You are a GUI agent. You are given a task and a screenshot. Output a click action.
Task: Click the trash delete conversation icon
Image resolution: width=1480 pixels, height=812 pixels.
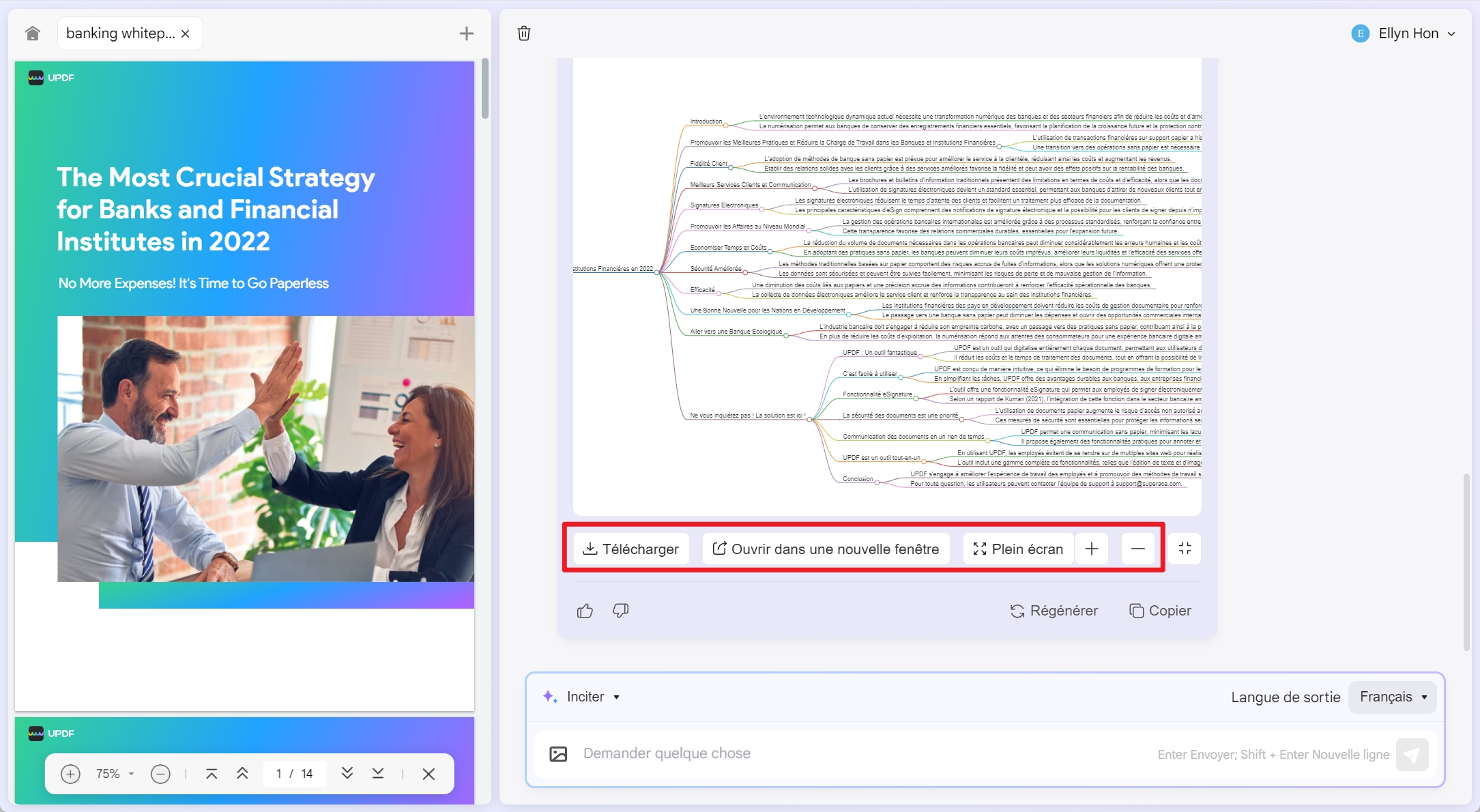tap(524, 33)
